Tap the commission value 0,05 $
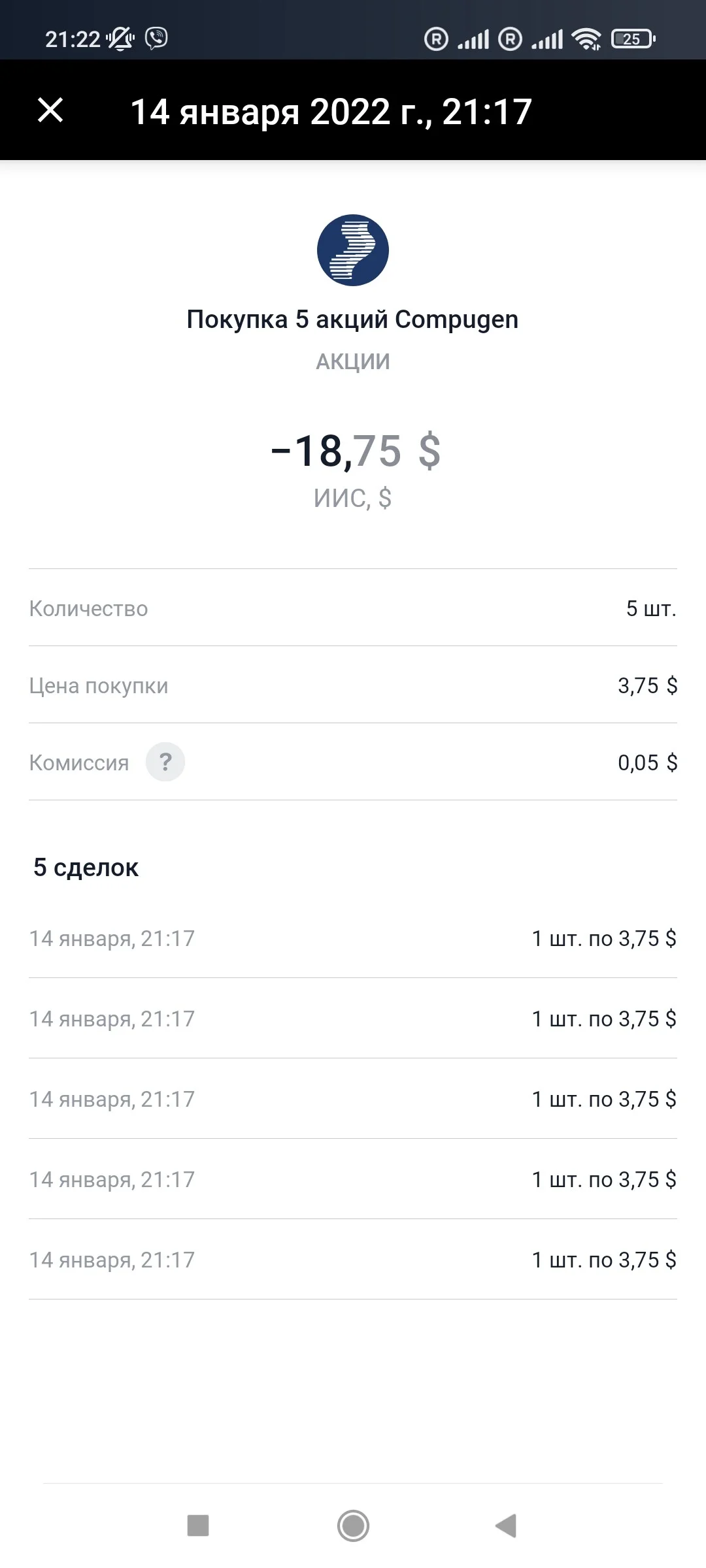The height and width of the screenshot is (1568, 706). pyautogui.click(x=647, y=762)
